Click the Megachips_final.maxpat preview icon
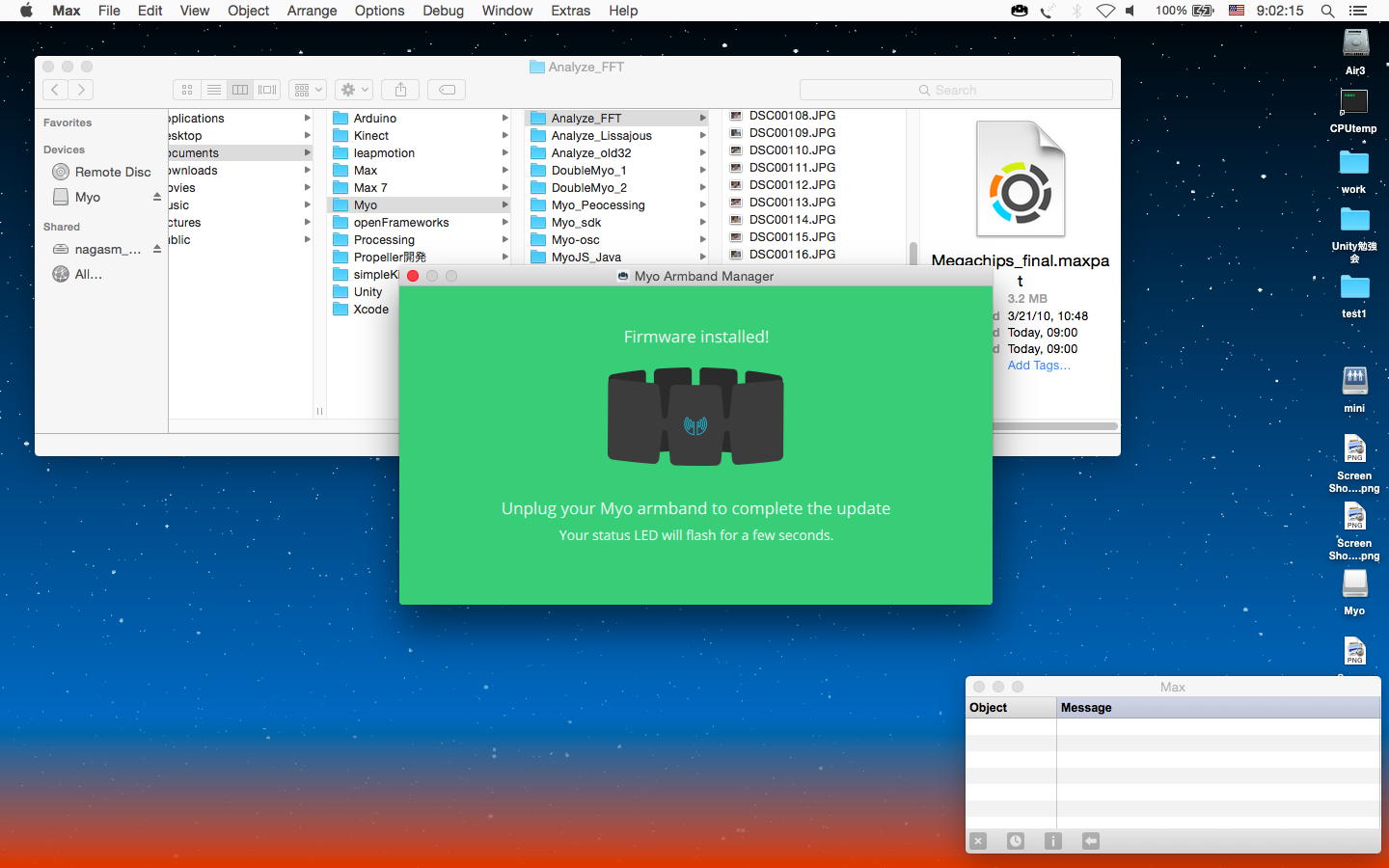Image resolution: width=1389 pixels, height=868 pixels. click(1021, 178)
